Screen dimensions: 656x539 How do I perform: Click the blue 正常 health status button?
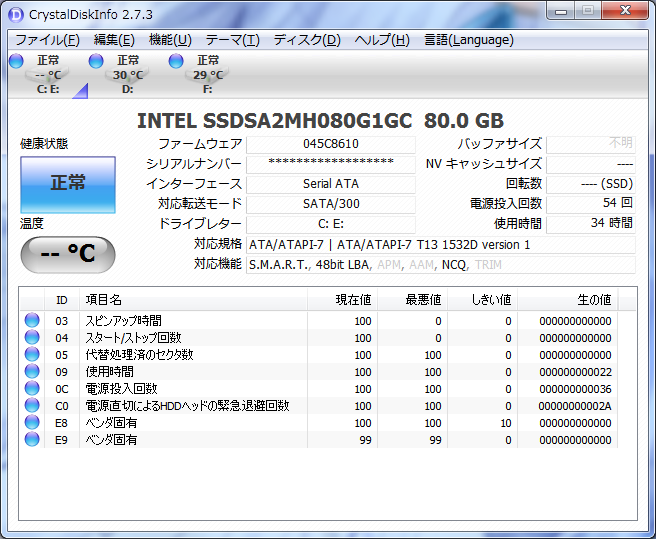(68, 185)
